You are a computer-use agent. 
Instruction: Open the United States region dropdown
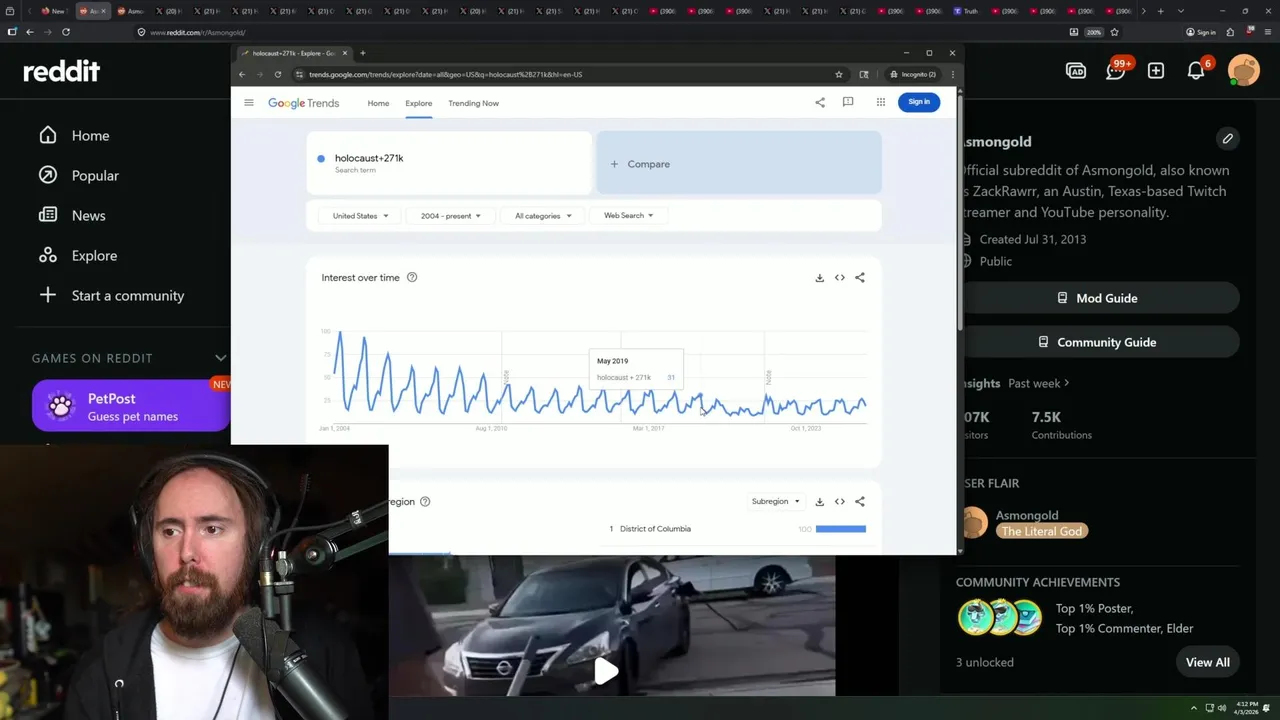360,216
